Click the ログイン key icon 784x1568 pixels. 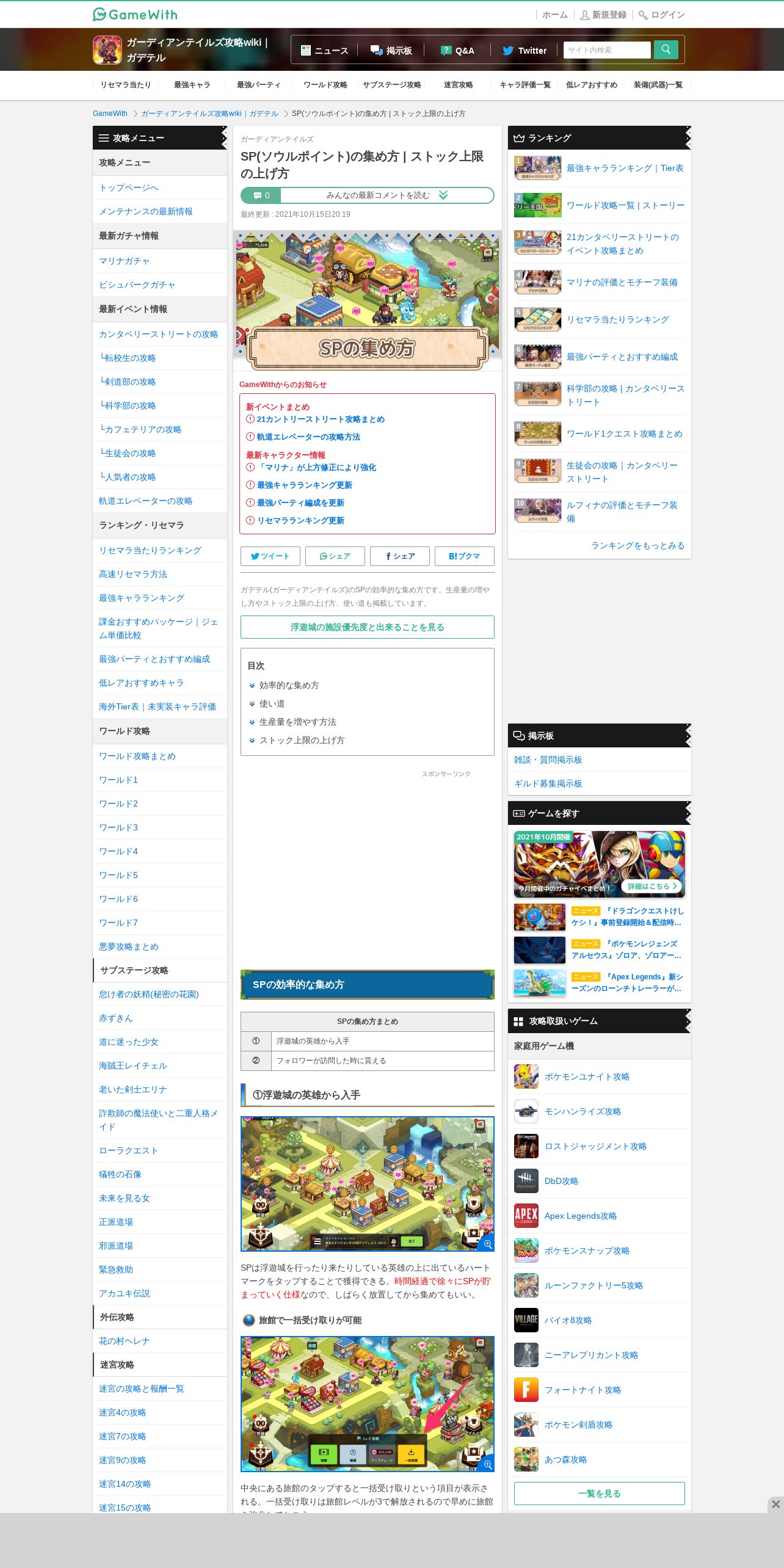point(643,15)
